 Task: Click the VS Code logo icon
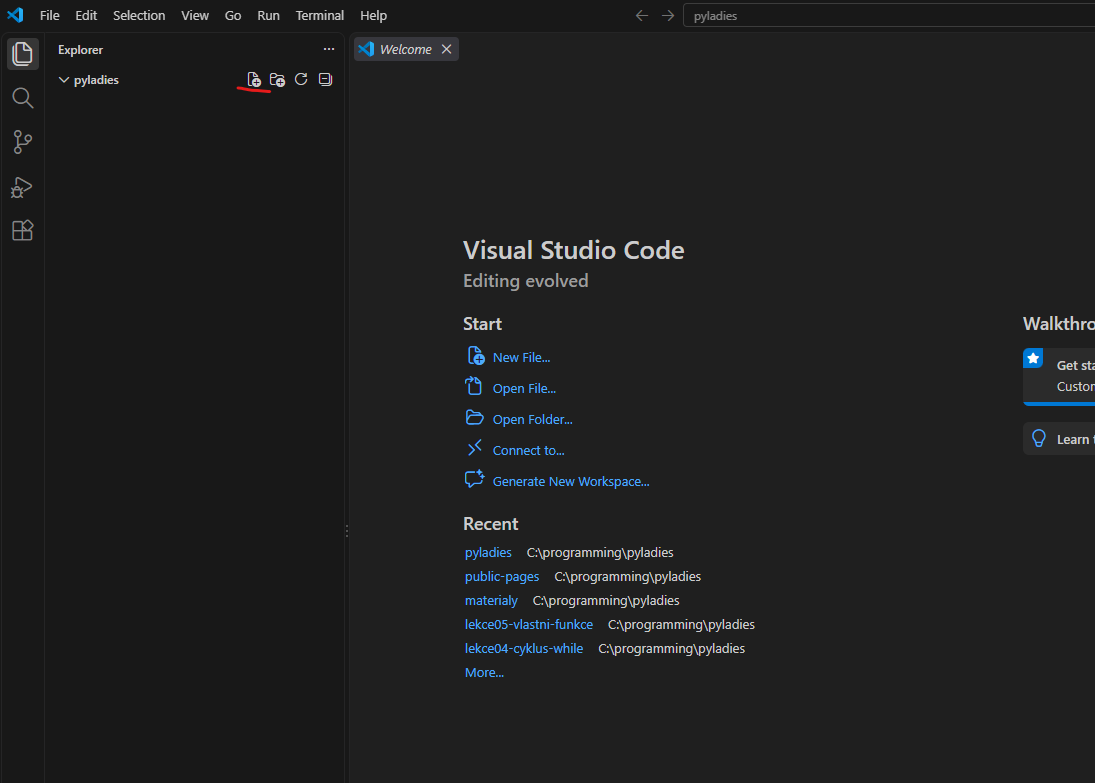[x=15, y=15]
